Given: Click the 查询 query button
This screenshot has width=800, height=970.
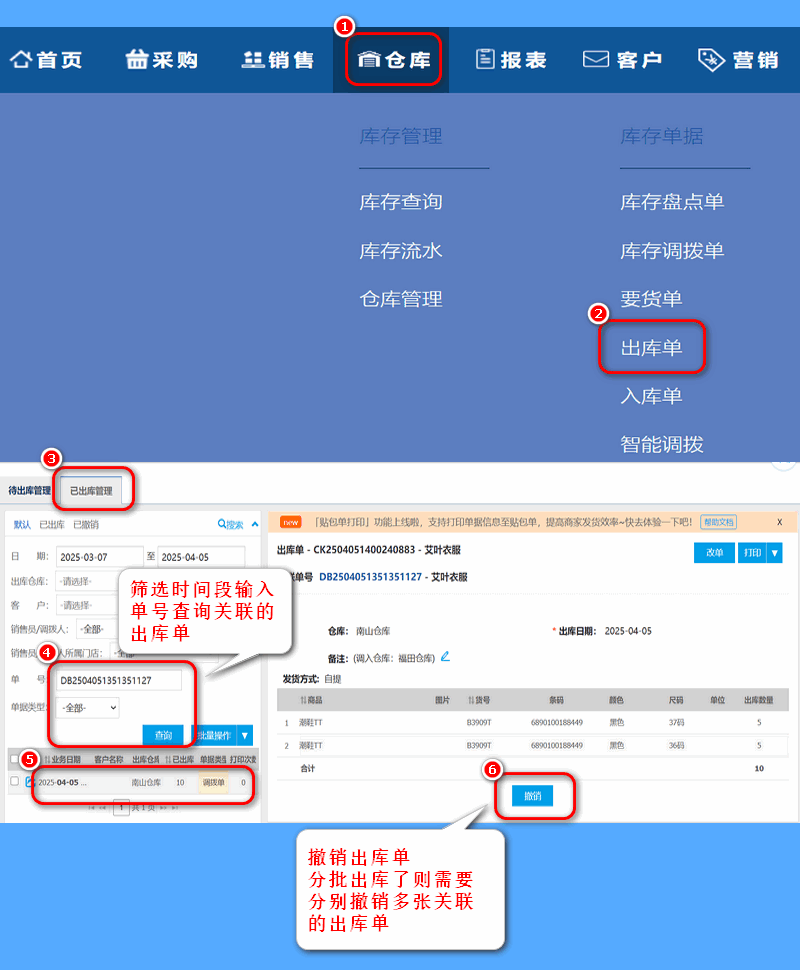Looking at the screenshot, I should pyautogui.click(x=163, y=735).
